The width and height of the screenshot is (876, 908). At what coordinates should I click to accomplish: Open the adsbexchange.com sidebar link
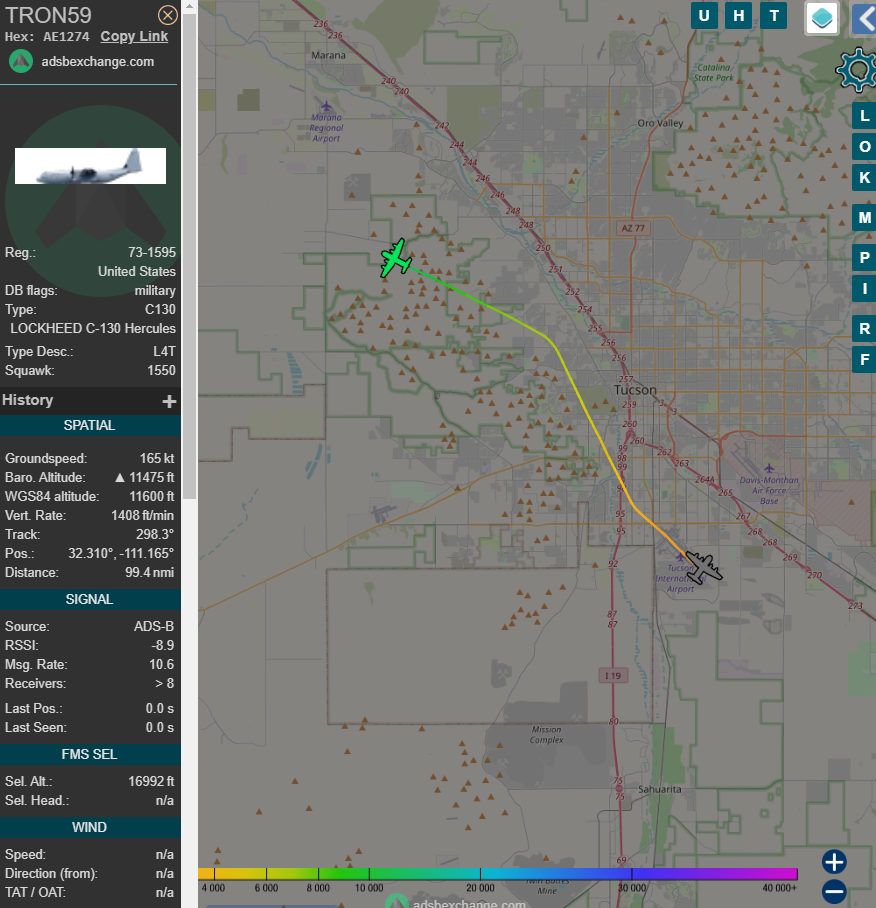point(98,61)
